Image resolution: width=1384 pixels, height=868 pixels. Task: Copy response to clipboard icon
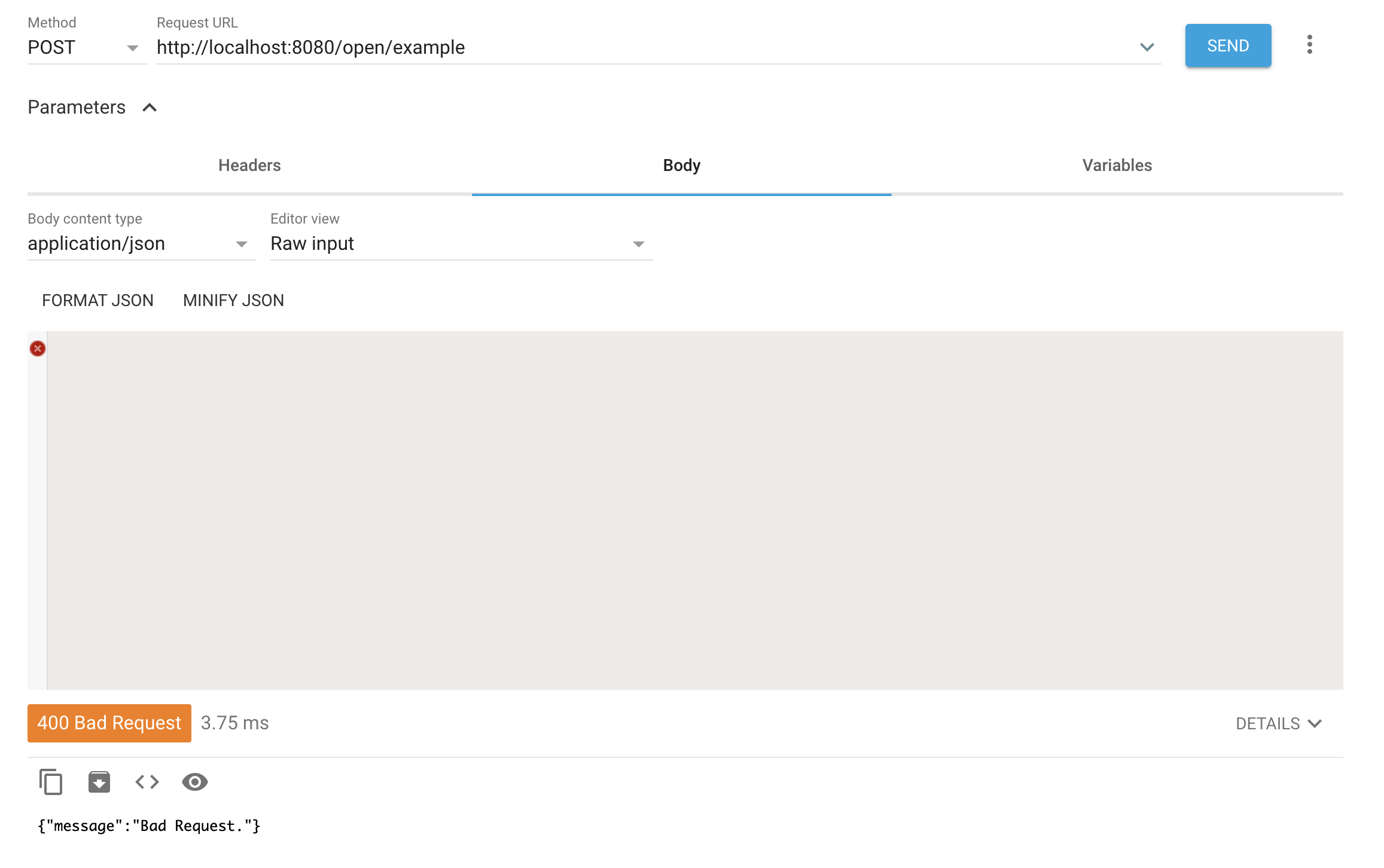pos(51,781)
